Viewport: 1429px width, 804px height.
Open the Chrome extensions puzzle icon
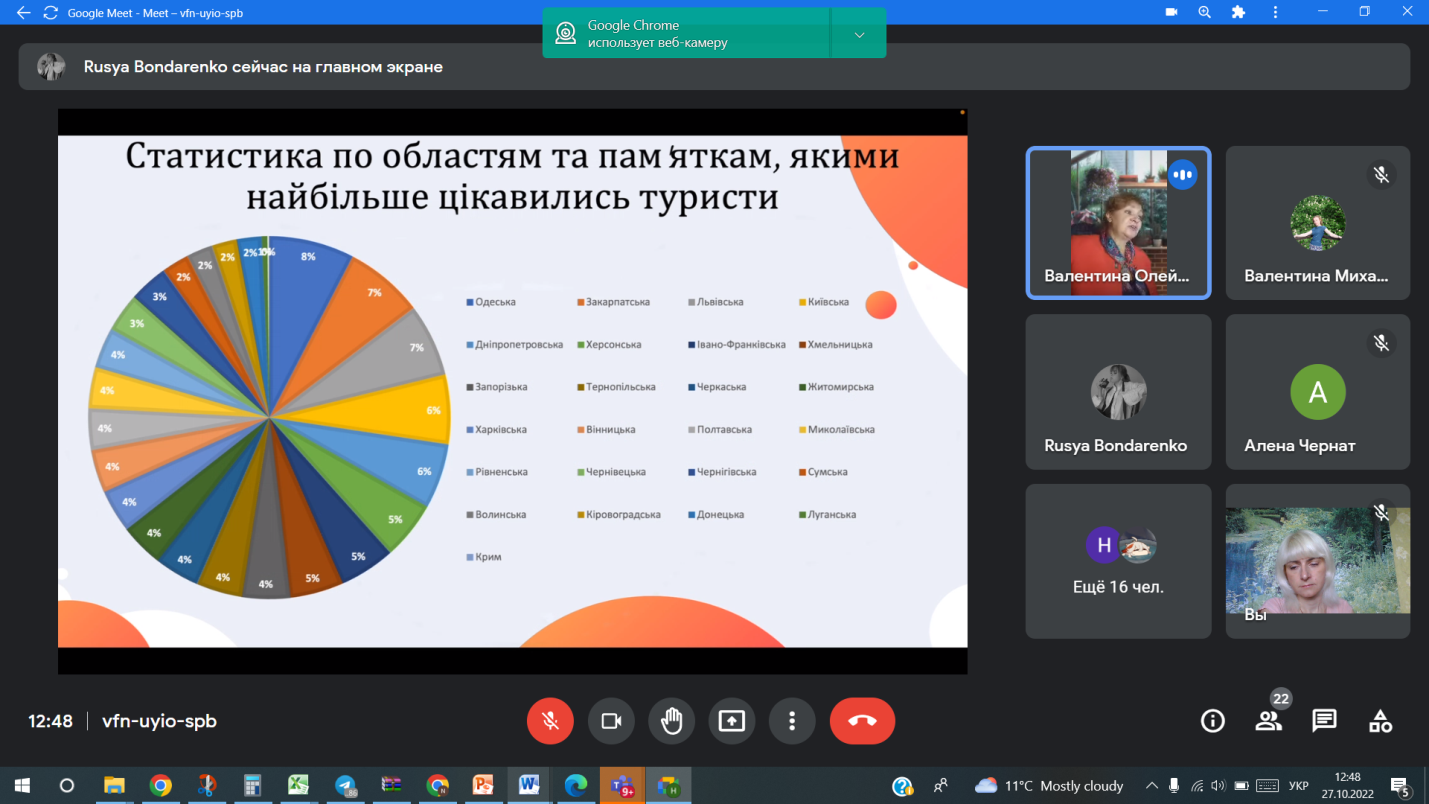click(x=1239, y=12)
